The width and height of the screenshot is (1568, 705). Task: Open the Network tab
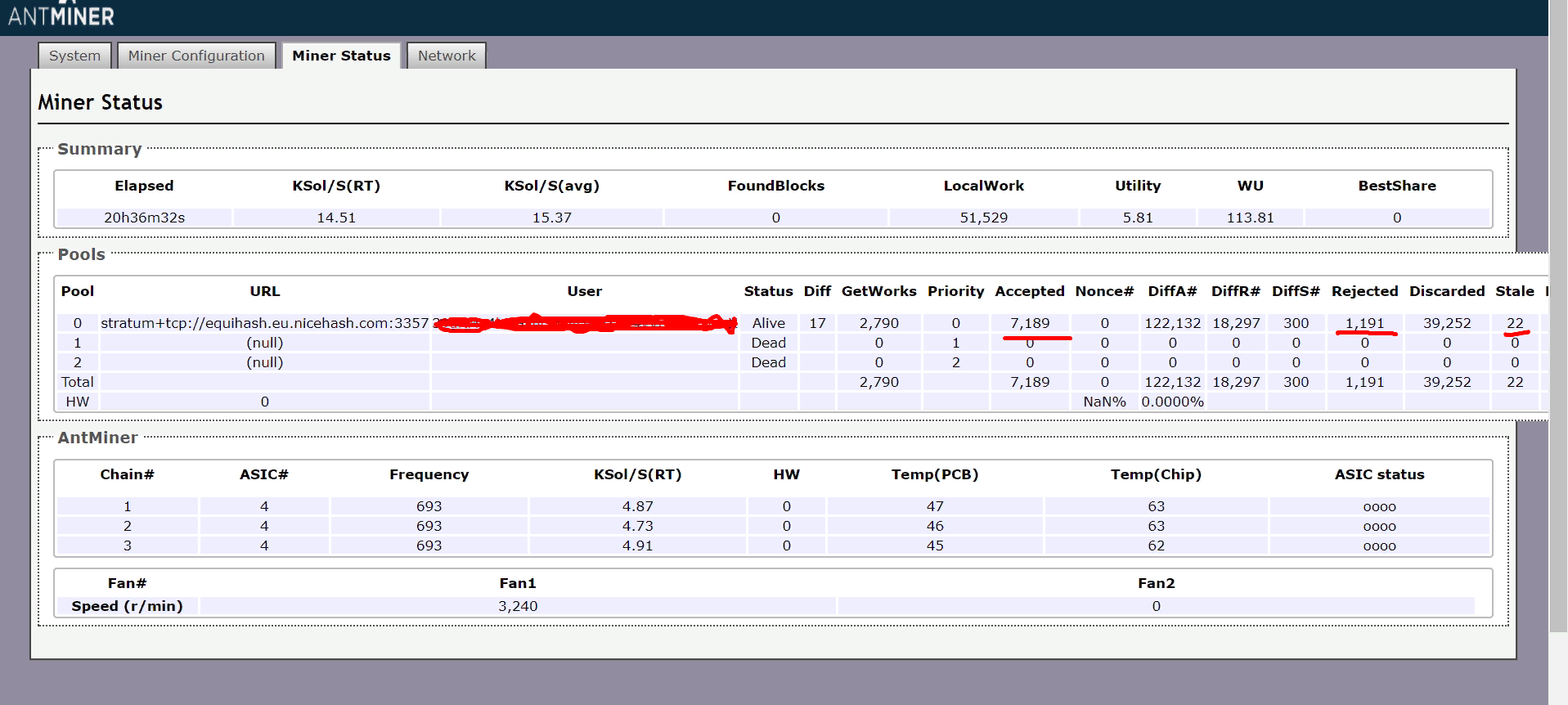(447, 56)
